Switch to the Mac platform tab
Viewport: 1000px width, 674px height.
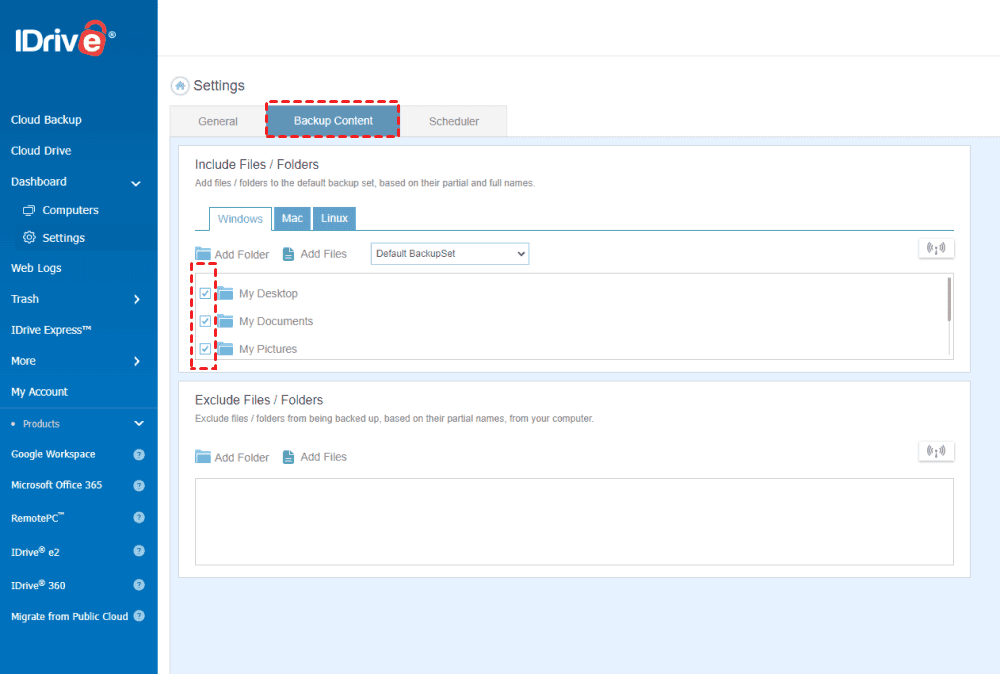292,218
